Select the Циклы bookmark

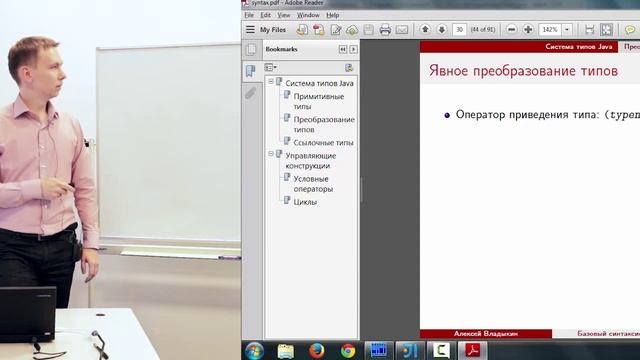[x=305, y=202]
